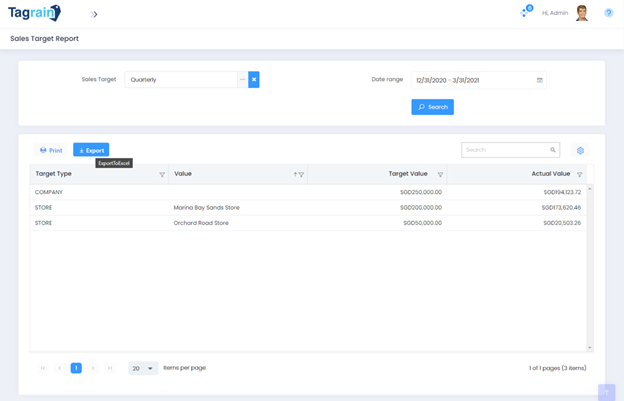Open the Admin user avatar menu
Screen dimensions: 624x401
pyautogui.click(x=582, y=13)
